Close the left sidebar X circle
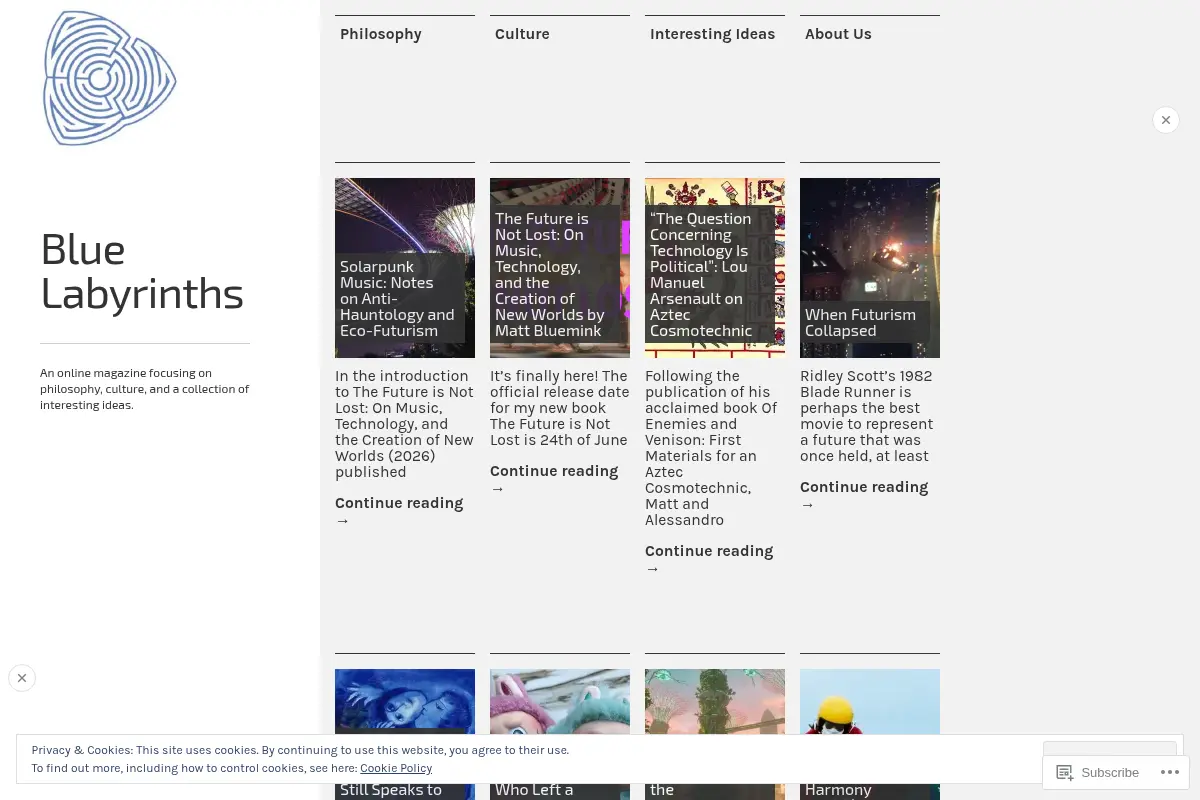Viewport: 1200px width, 800px height. tap(22, 678)
